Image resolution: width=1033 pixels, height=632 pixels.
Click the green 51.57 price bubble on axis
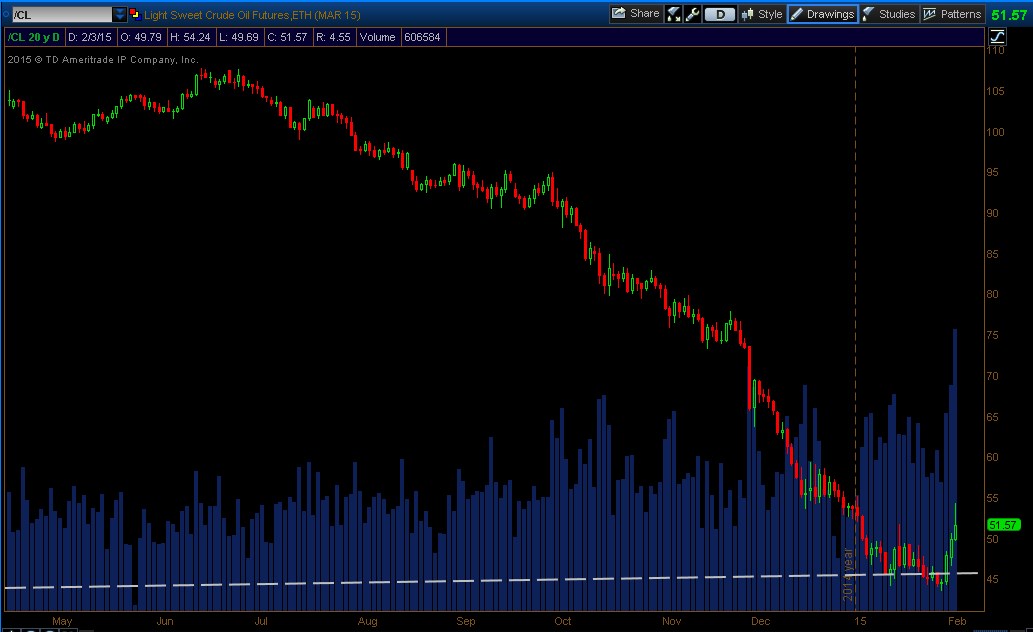click(x=1003, y=525)
